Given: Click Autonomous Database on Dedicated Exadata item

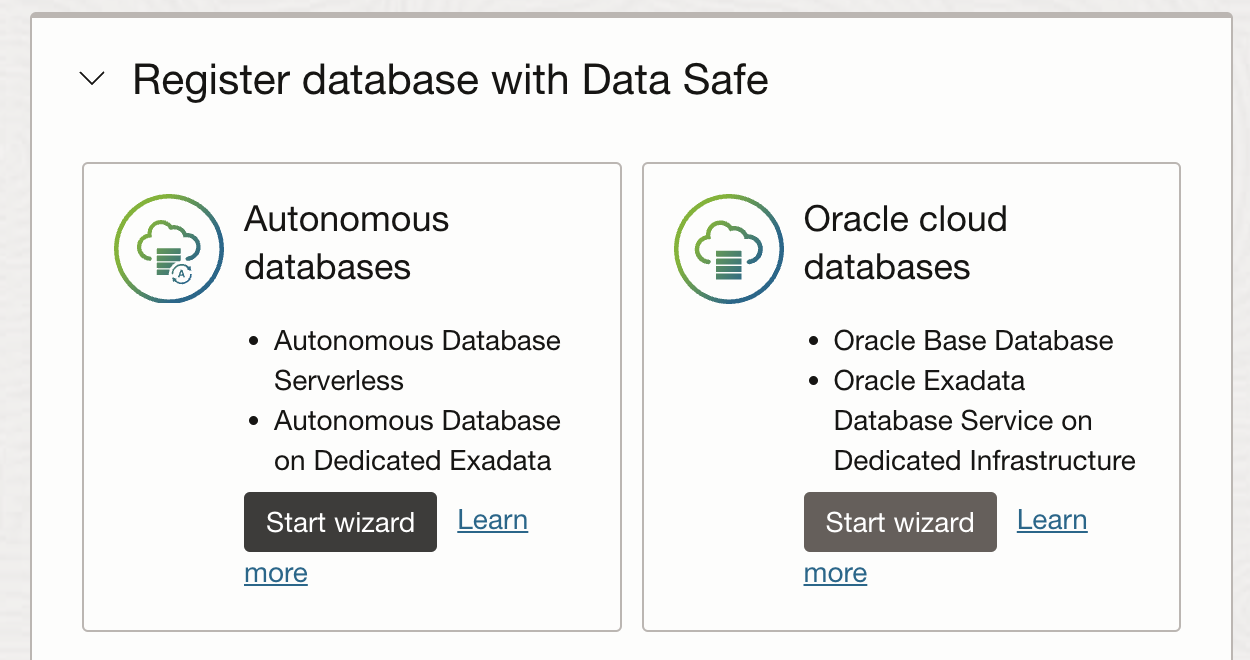Looking at the screenshot, I should click(x=417, y=441).
